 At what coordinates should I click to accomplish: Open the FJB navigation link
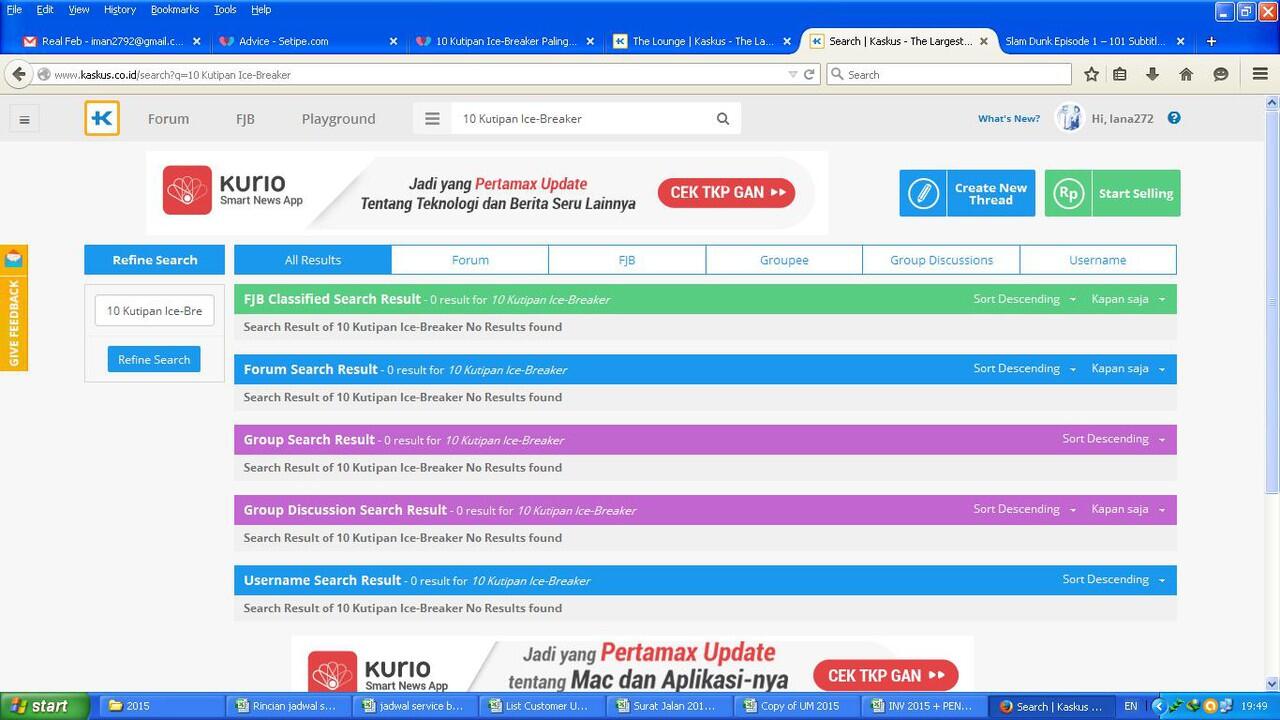(245, 118)
